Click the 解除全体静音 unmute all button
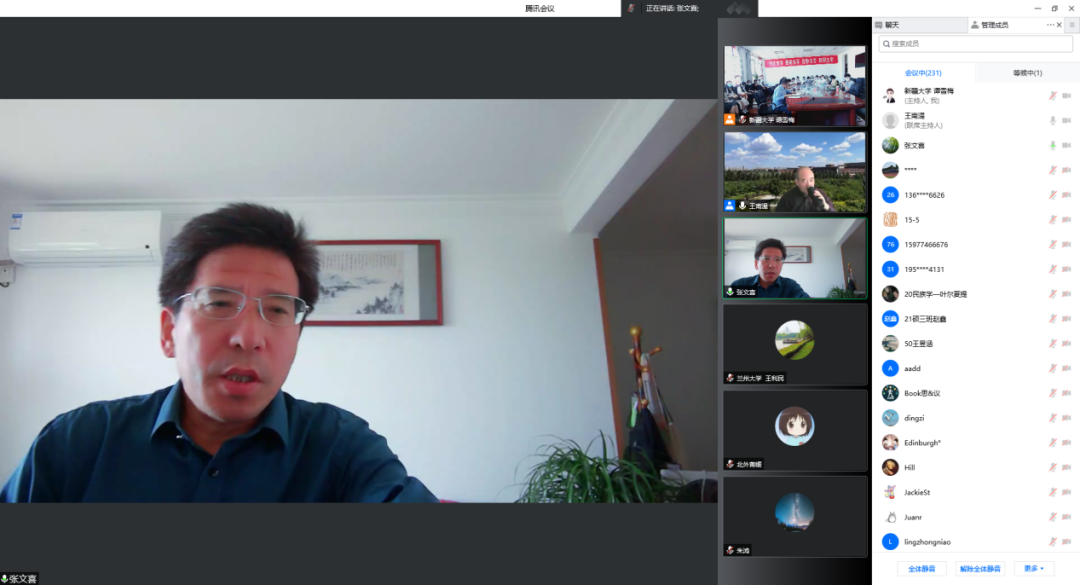This screenshot has height=585, width=1080. (979, 568)
